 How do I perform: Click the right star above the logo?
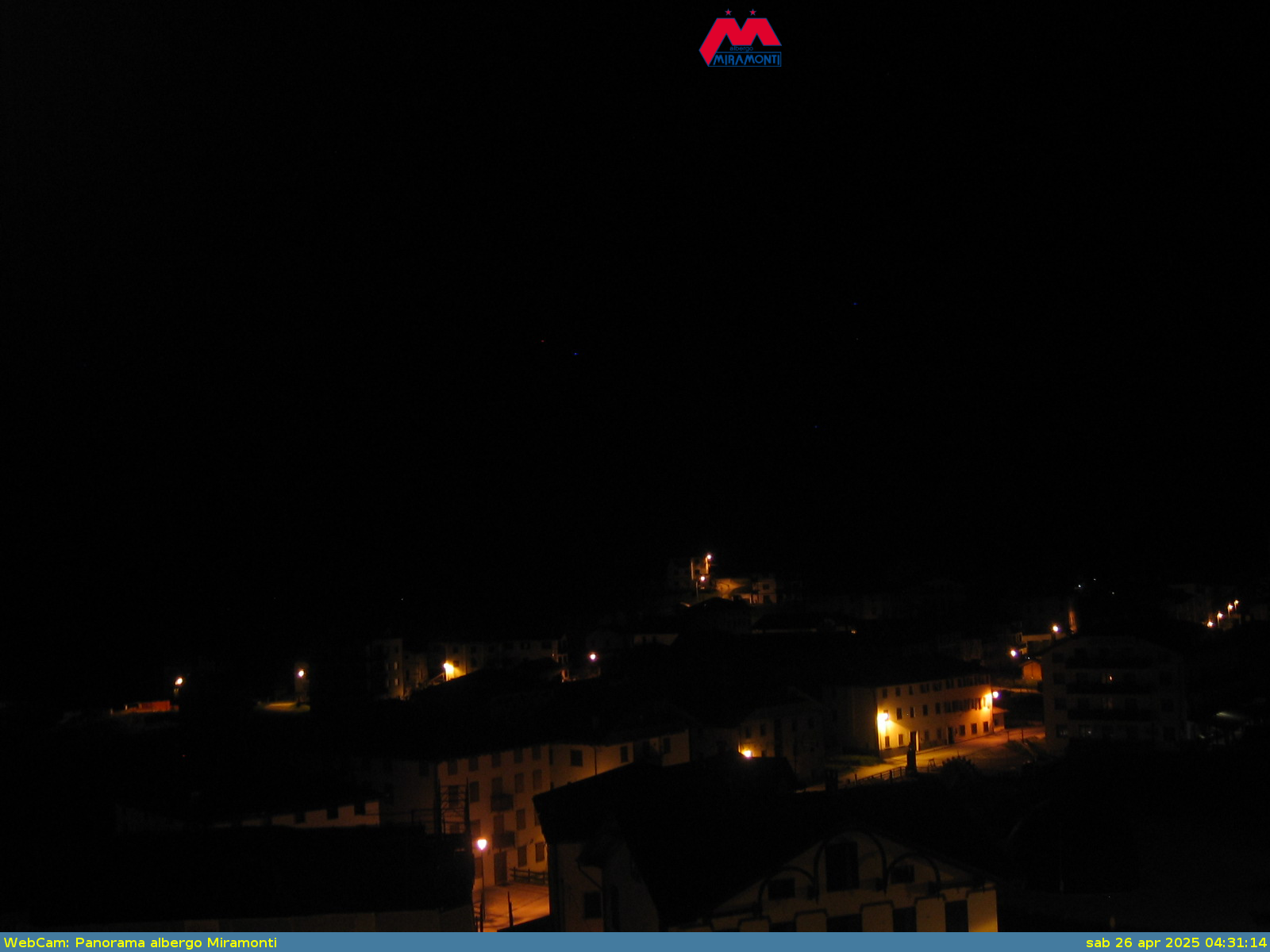click(x=752, y=12)
